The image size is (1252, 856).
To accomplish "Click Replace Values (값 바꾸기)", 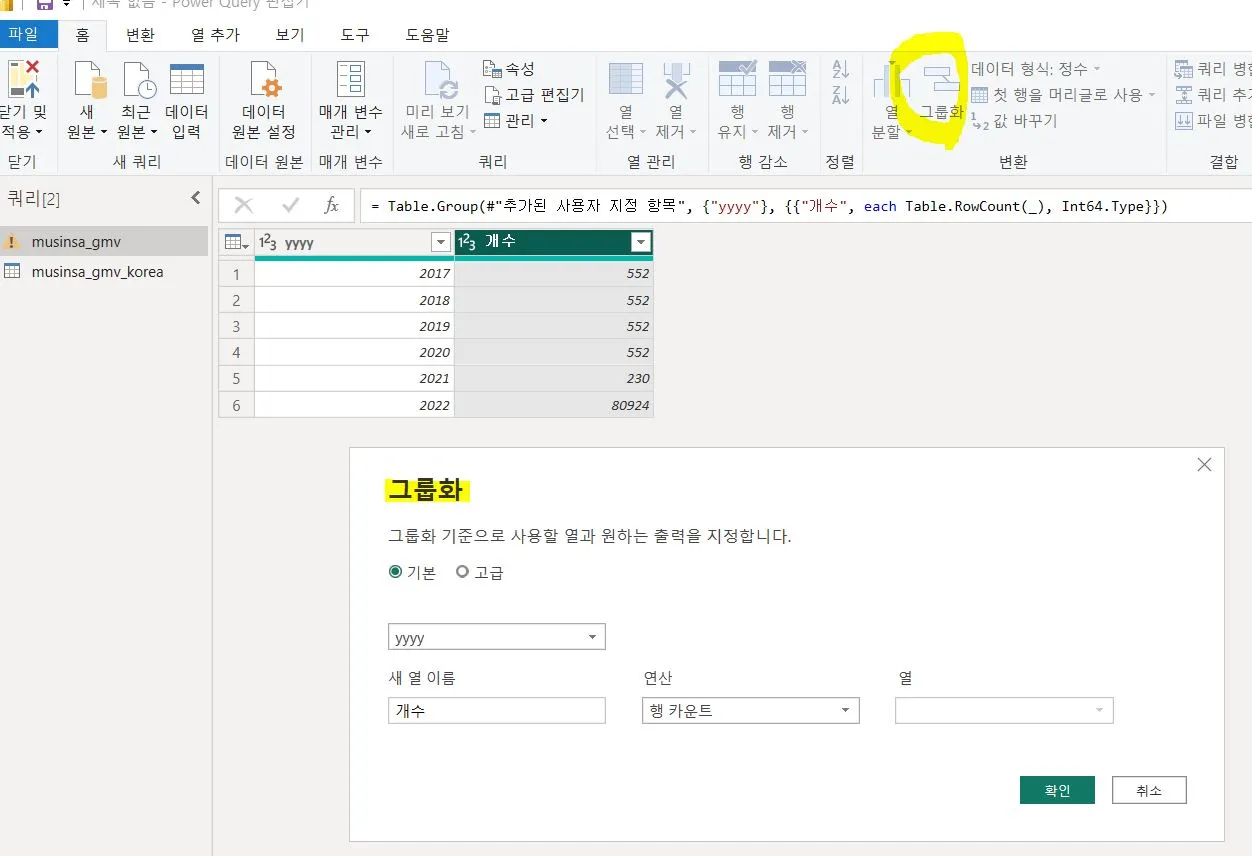I will pos(1014,121).
